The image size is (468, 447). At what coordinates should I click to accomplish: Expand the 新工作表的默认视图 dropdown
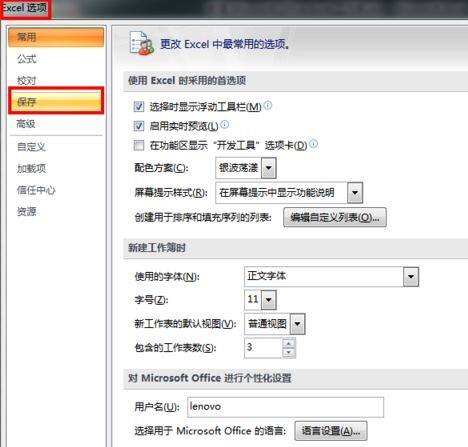(297, 324)
